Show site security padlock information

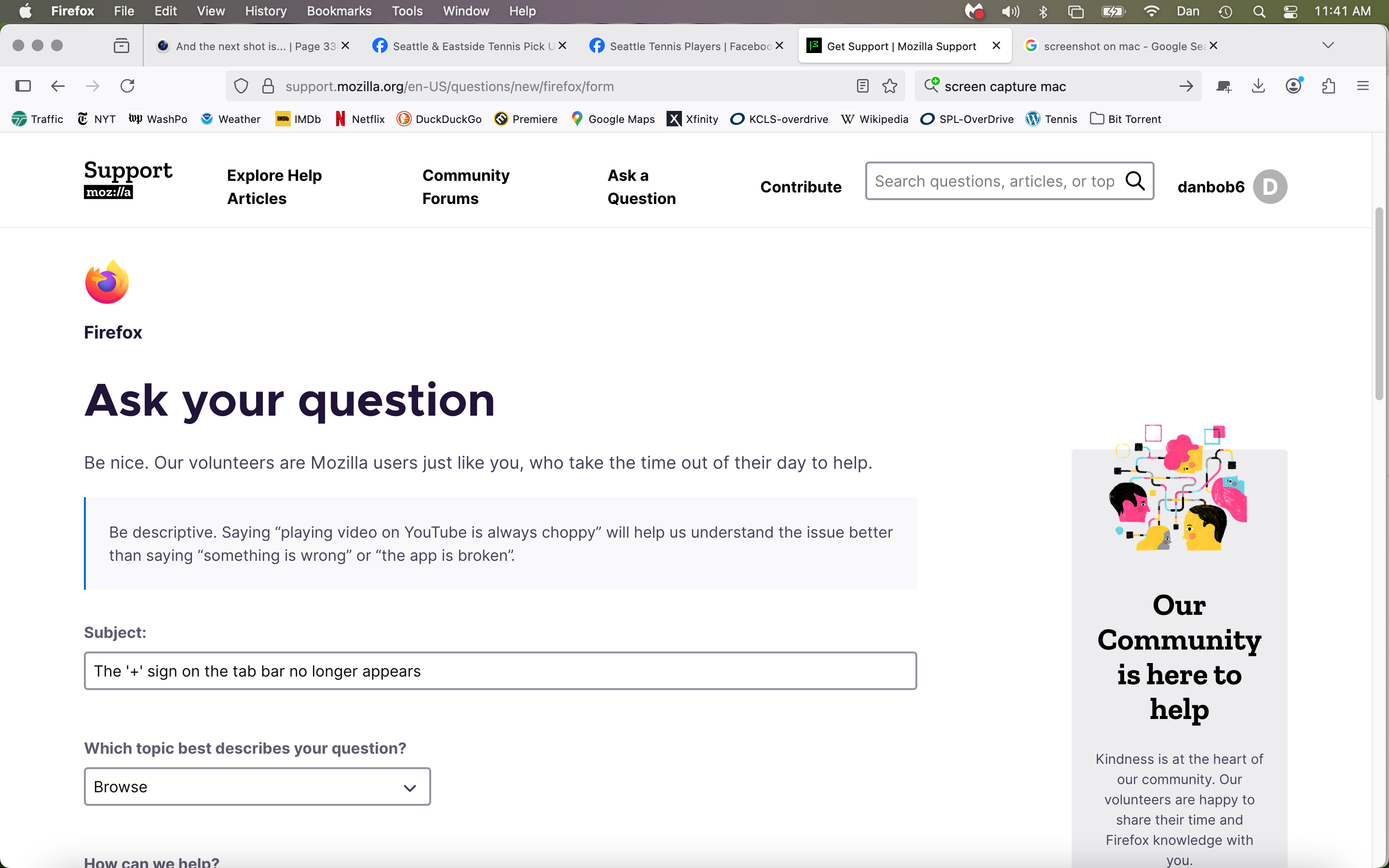tap(268, 86)
